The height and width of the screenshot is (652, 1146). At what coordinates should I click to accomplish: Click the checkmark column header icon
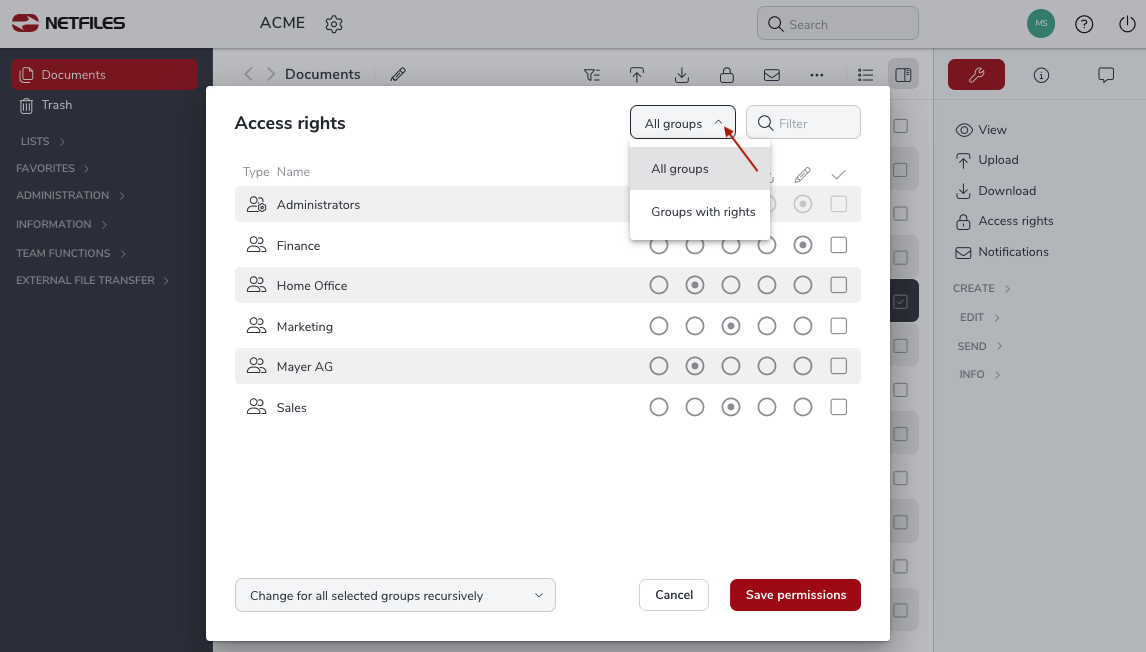(x=838, y=175)
